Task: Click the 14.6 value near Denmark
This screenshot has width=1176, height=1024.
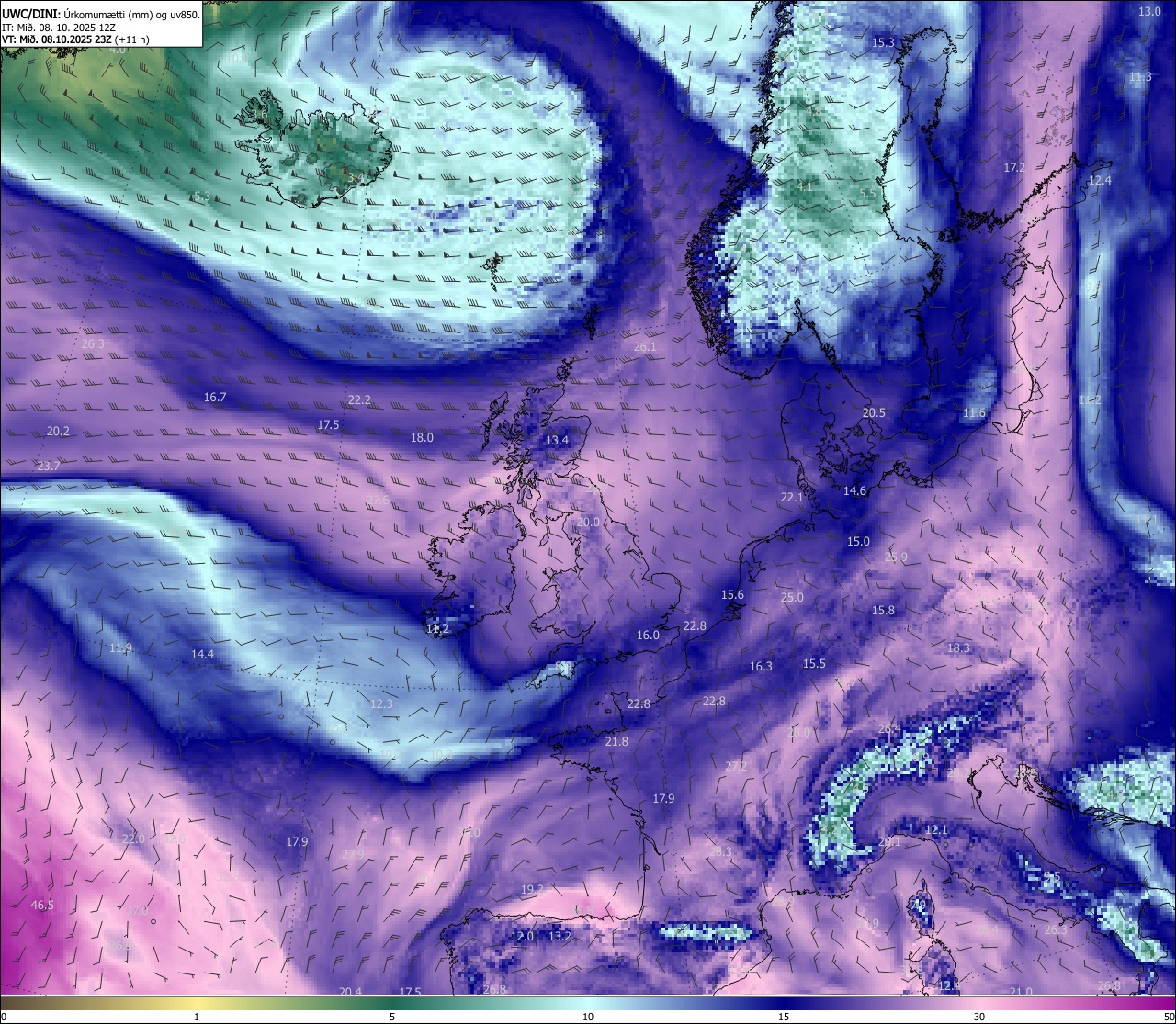Action: pyautogui.click(x=854, y=491)
